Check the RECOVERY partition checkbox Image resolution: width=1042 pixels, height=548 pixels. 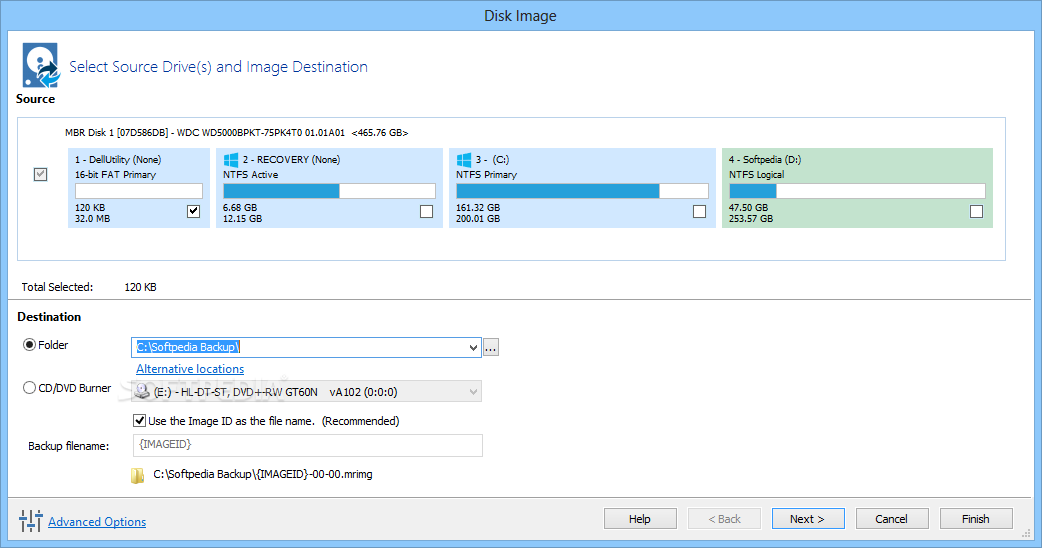coord(427,211)
